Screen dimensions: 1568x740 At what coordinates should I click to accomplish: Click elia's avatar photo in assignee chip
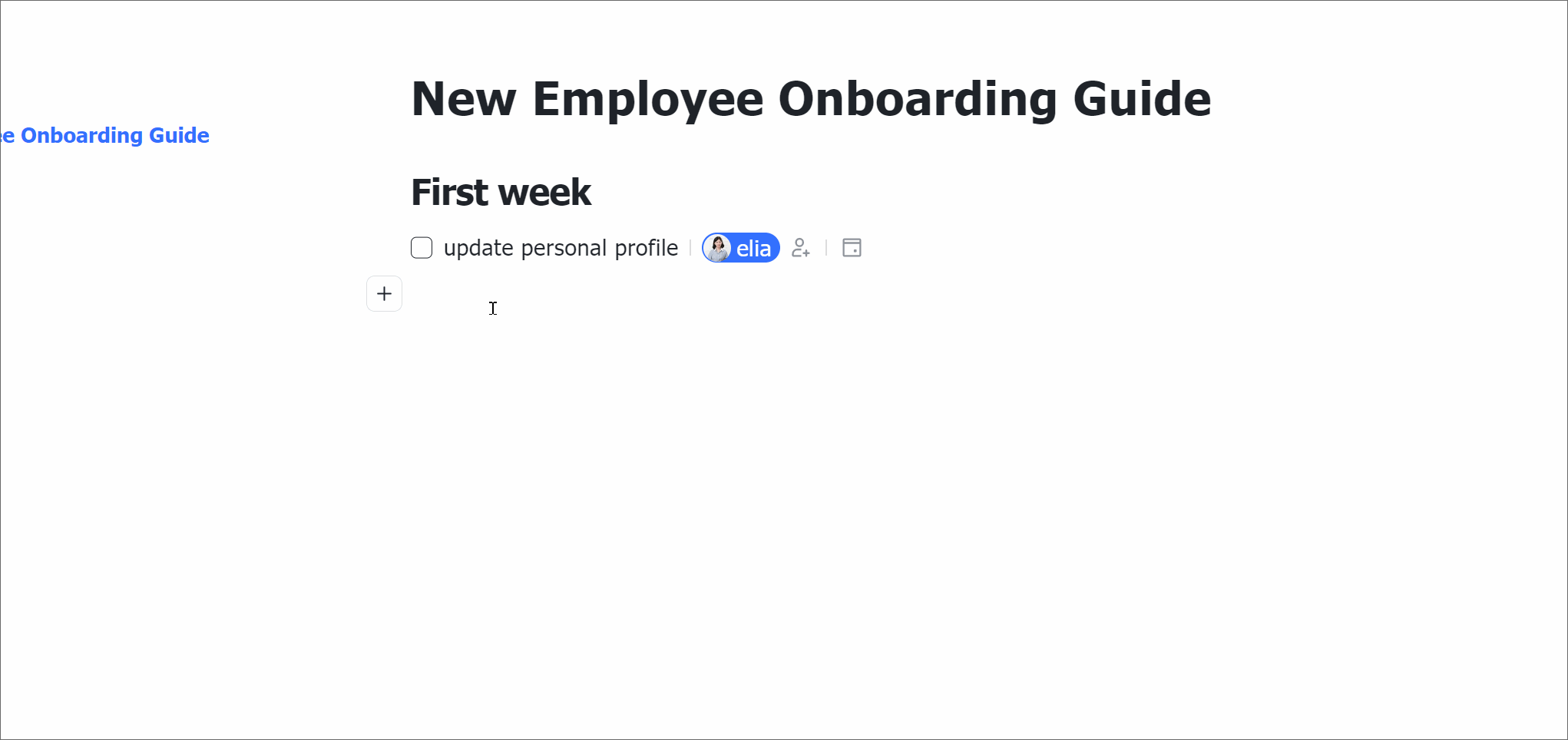click(718, 248)
